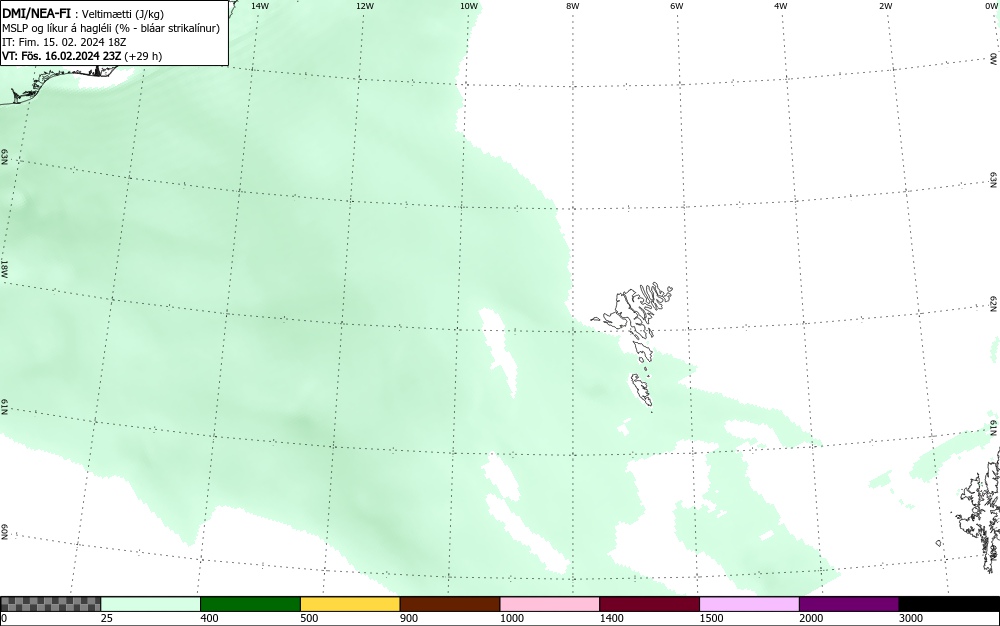Viewport: 1000px width, 626px height.
Task: Click the 'MSLP og líkur á hagléli' line
Action: tap(111, 28)
